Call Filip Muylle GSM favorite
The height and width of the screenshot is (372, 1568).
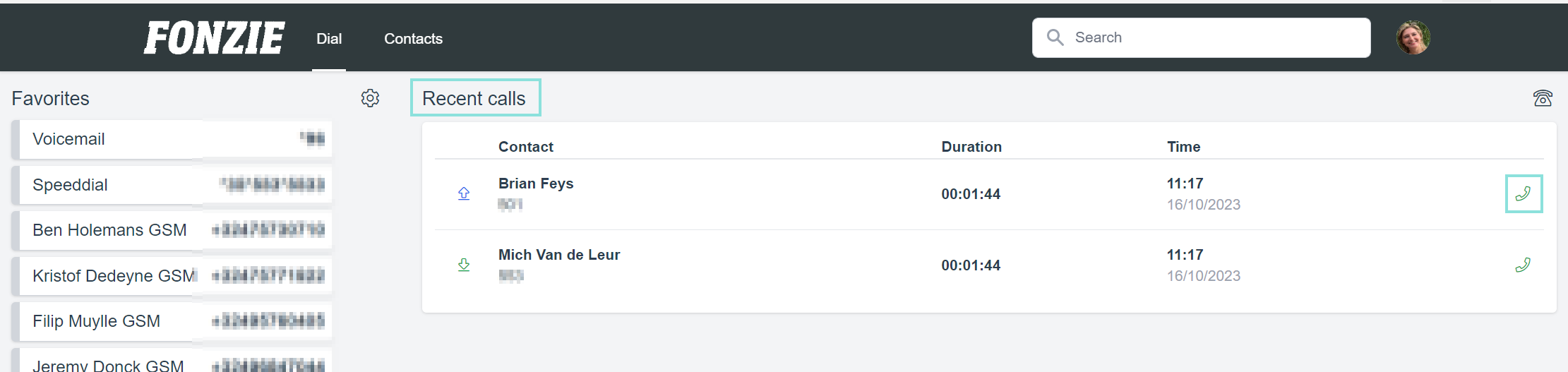[x=172, y=321]
